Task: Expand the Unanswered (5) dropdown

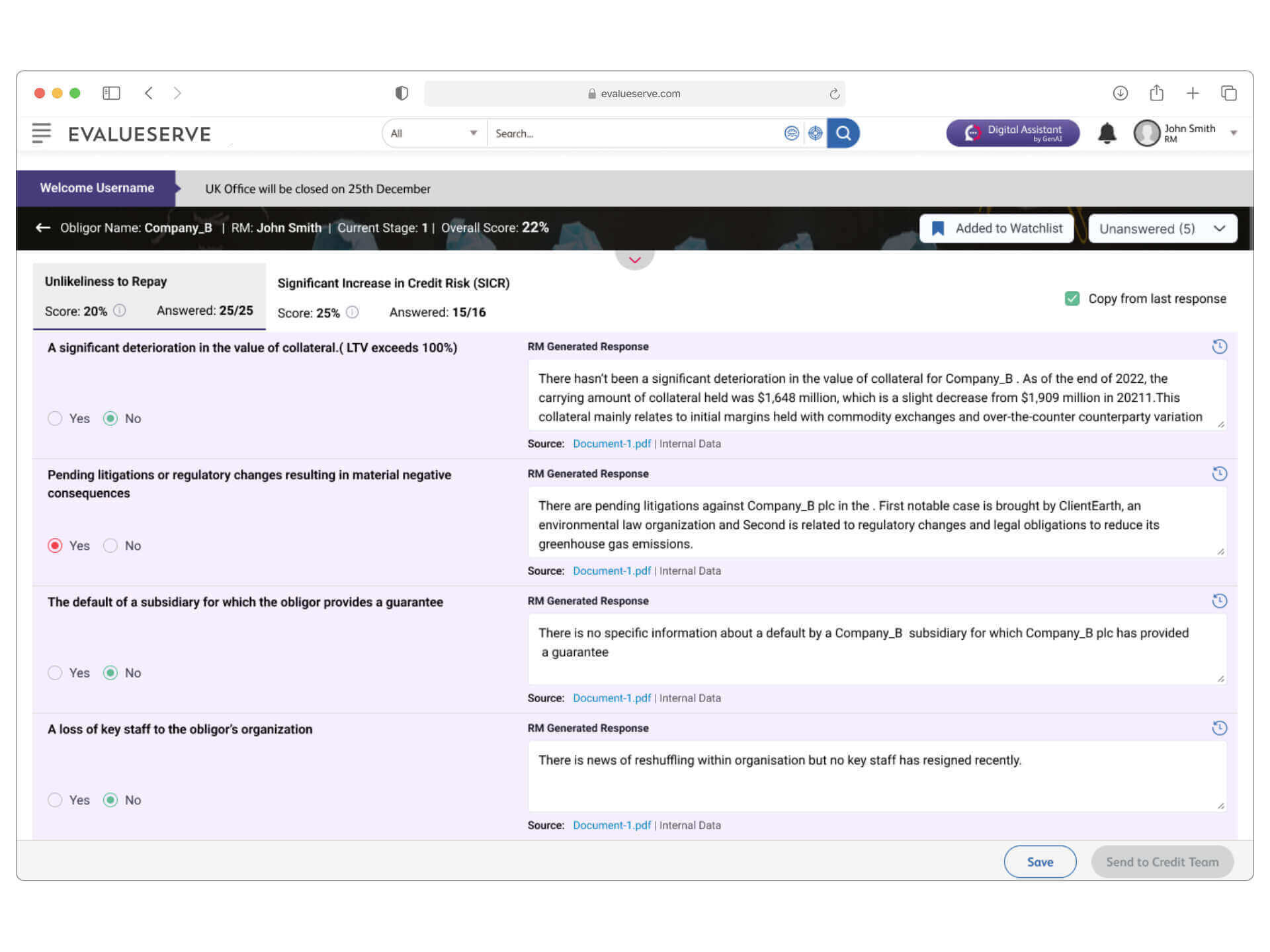Action: (x=1162, y=228)
